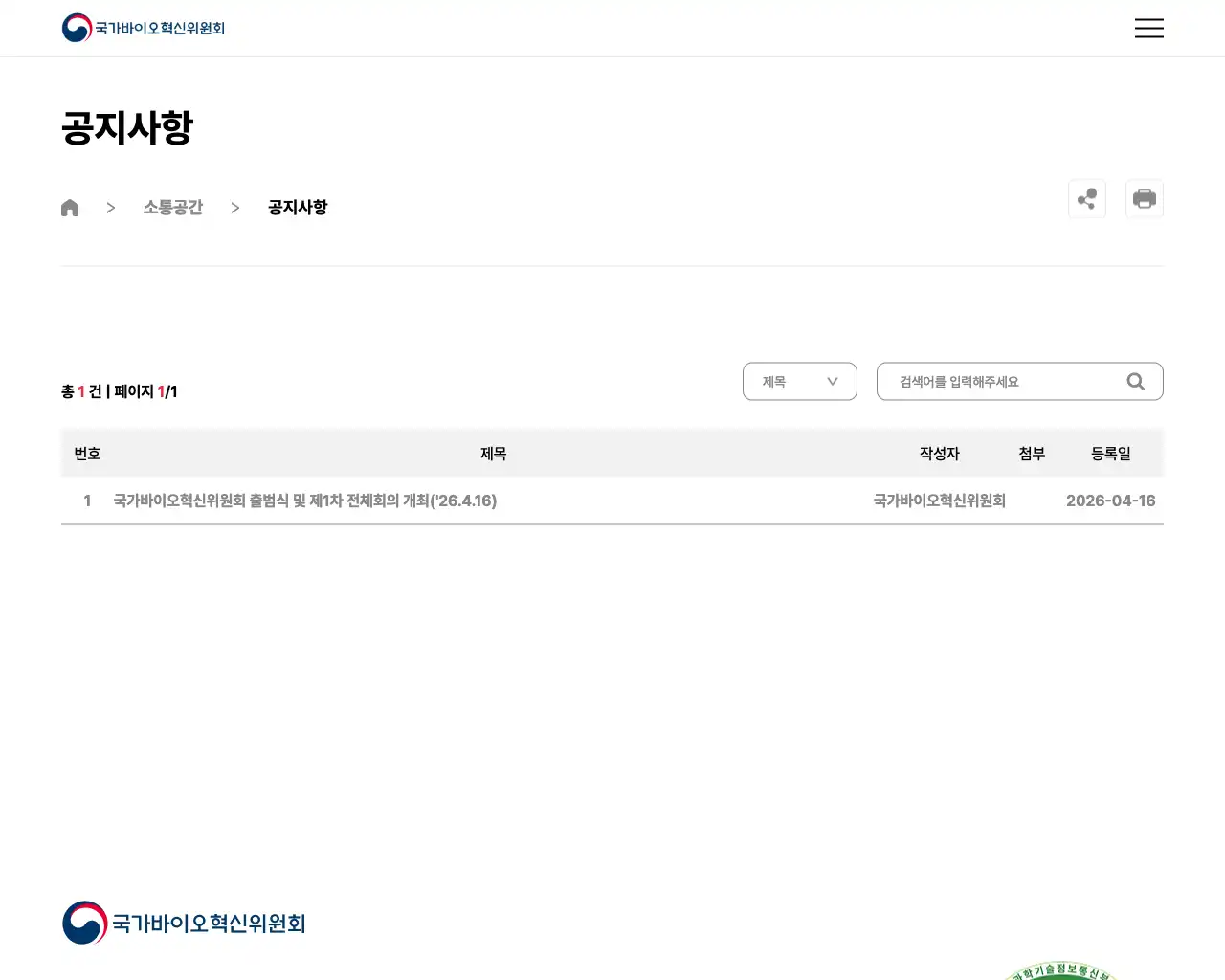The image size is (1225, 980).
Task: Click the 총 1 건 count text
Action: [x=81, y=391]
